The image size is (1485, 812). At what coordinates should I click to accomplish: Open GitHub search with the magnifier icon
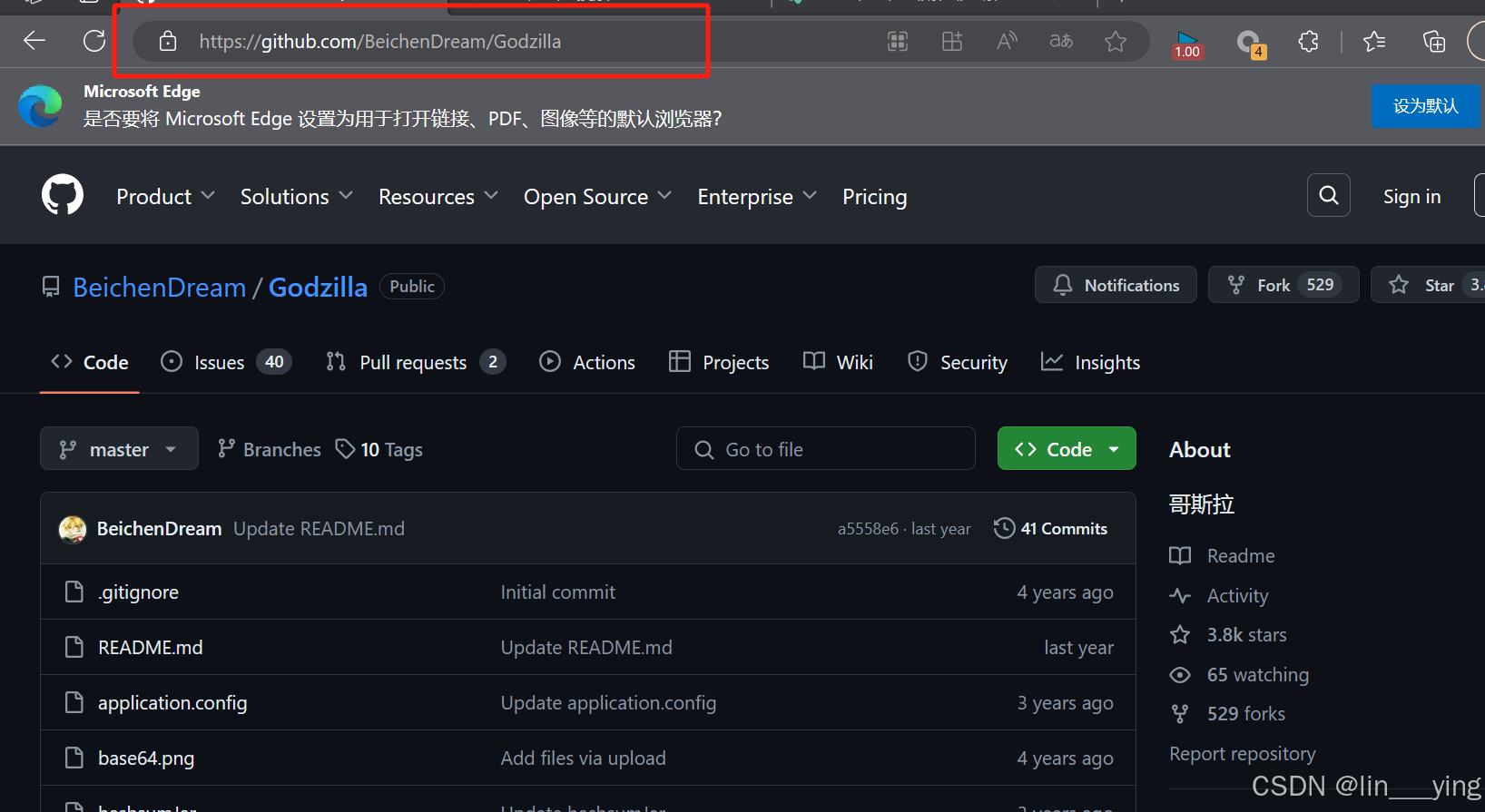point(1329,195)
